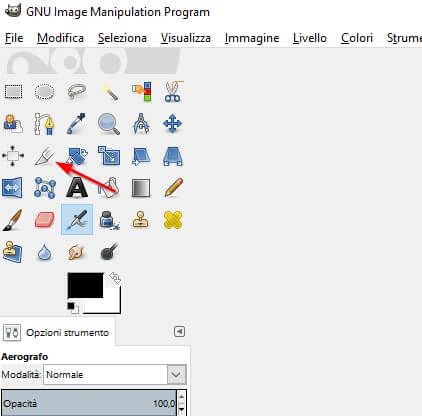Open the Immagine menu
422x416 pixels.
click(x=252, y=38)
